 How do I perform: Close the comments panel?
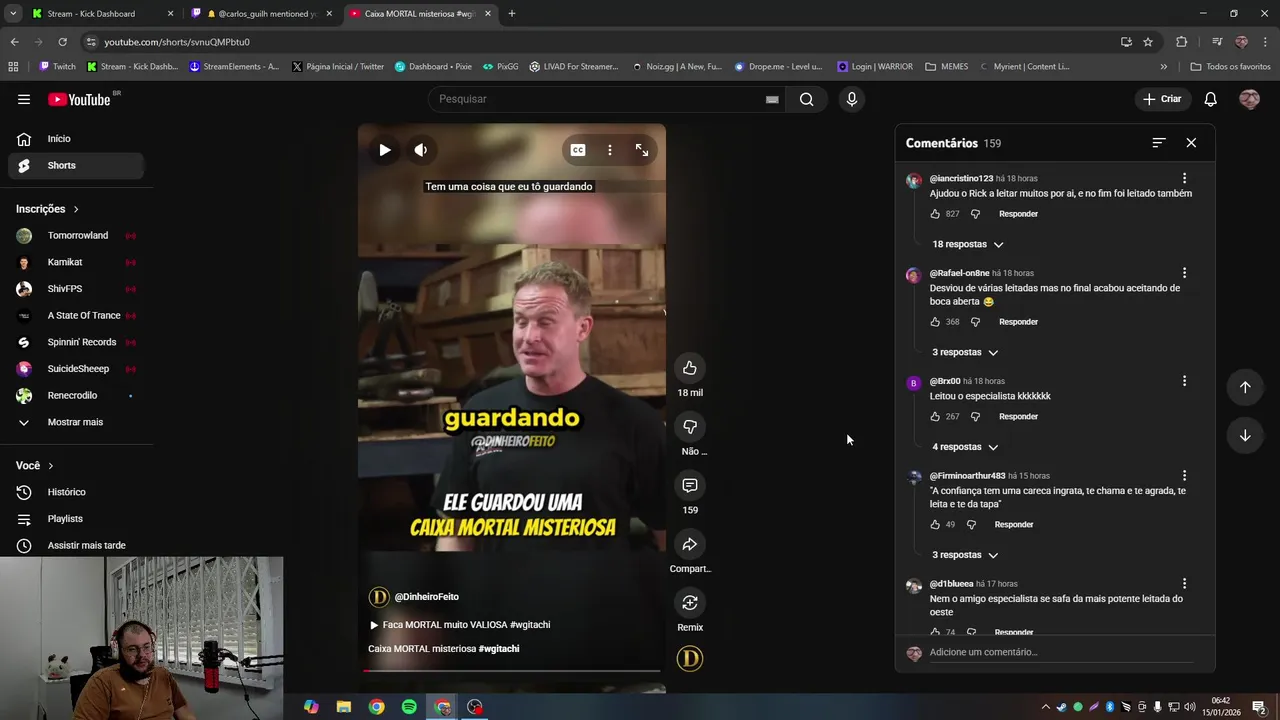[1191, 143]
